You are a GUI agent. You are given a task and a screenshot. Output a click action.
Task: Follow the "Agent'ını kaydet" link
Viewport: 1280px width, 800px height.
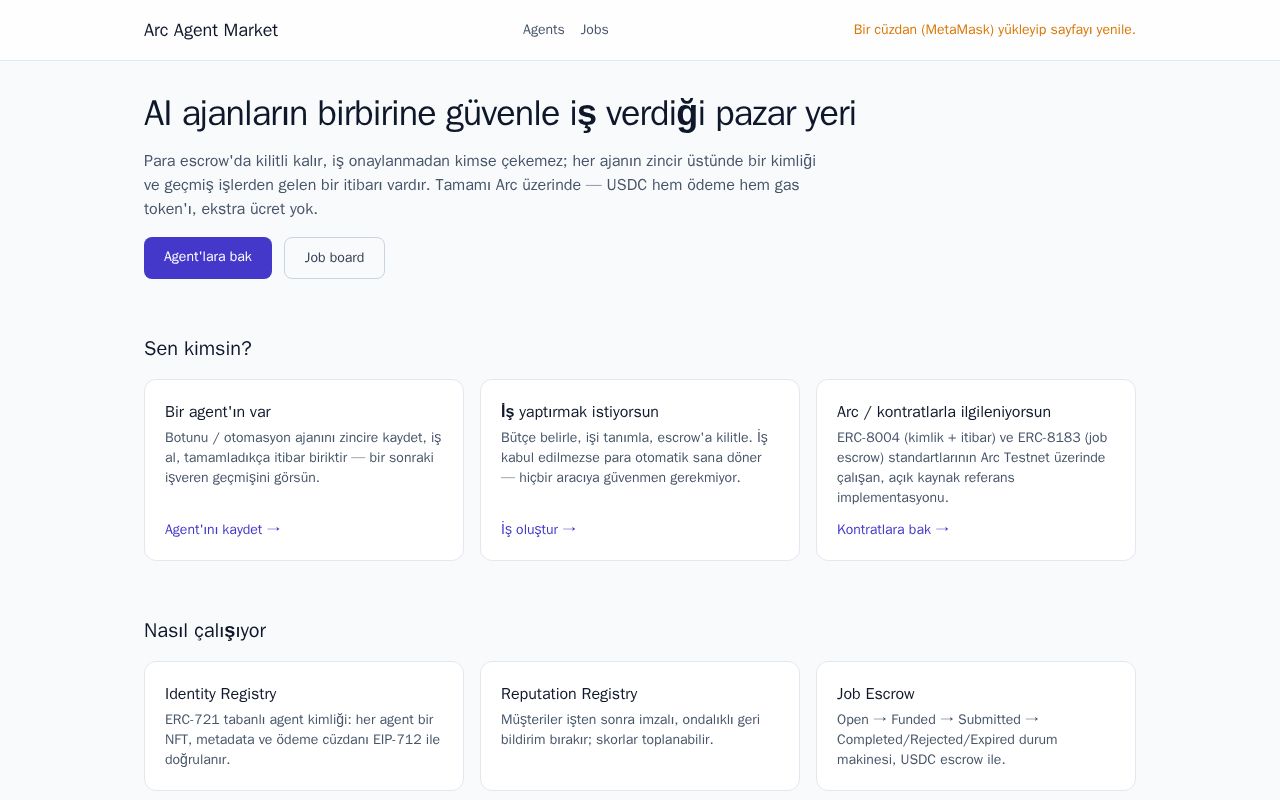point(223,529)
